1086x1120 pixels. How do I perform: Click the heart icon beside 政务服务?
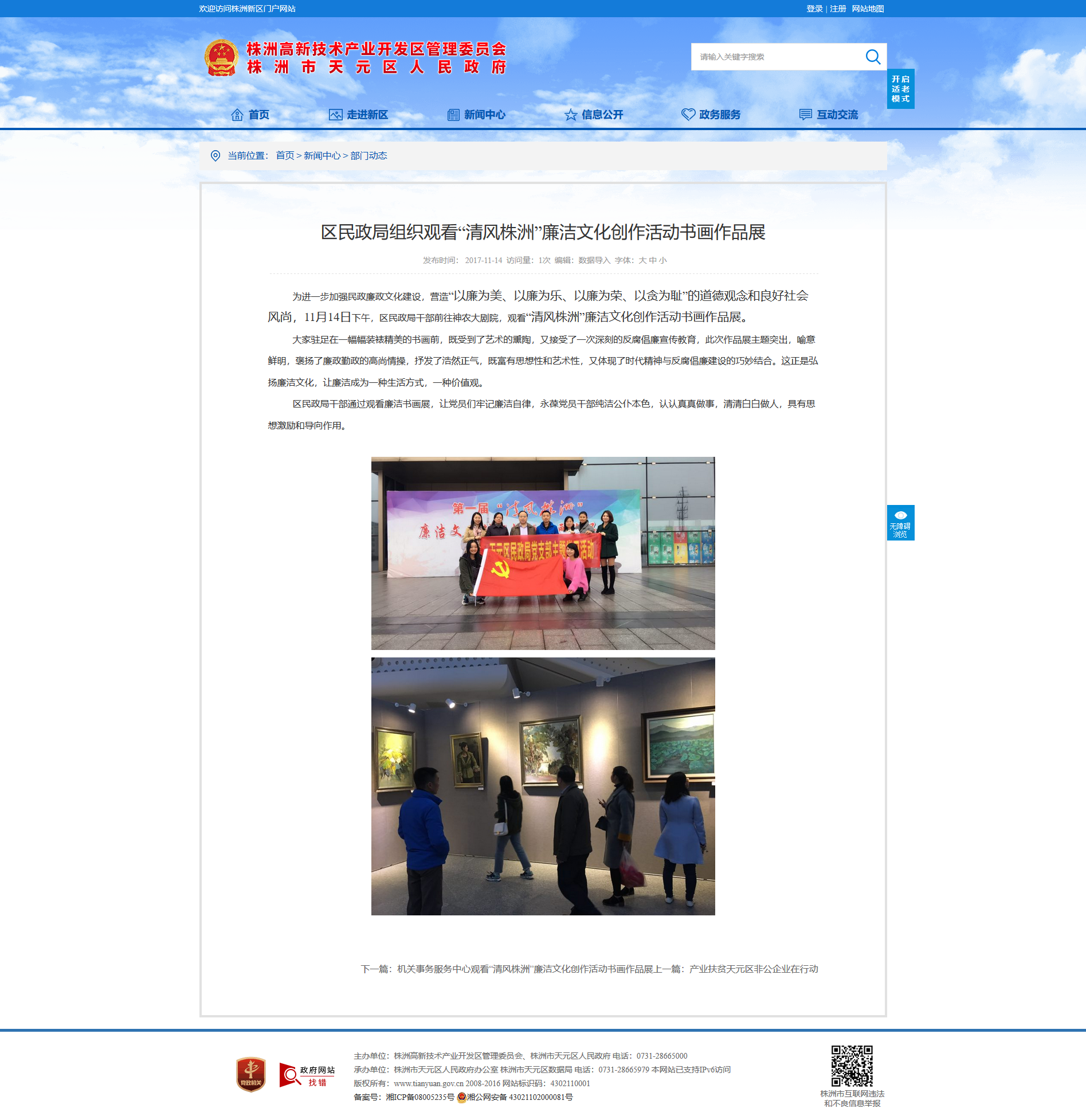[688, 115]
